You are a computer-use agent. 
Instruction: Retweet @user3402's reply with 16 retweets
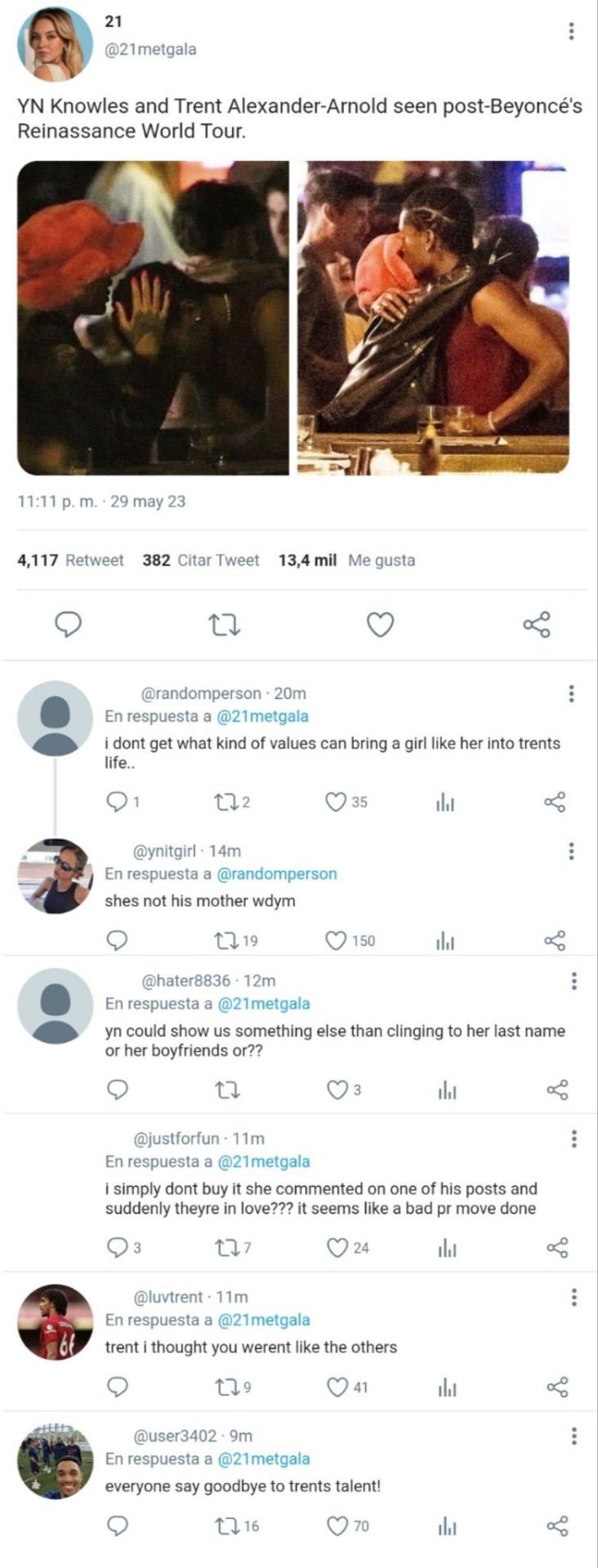(225, 1526)
